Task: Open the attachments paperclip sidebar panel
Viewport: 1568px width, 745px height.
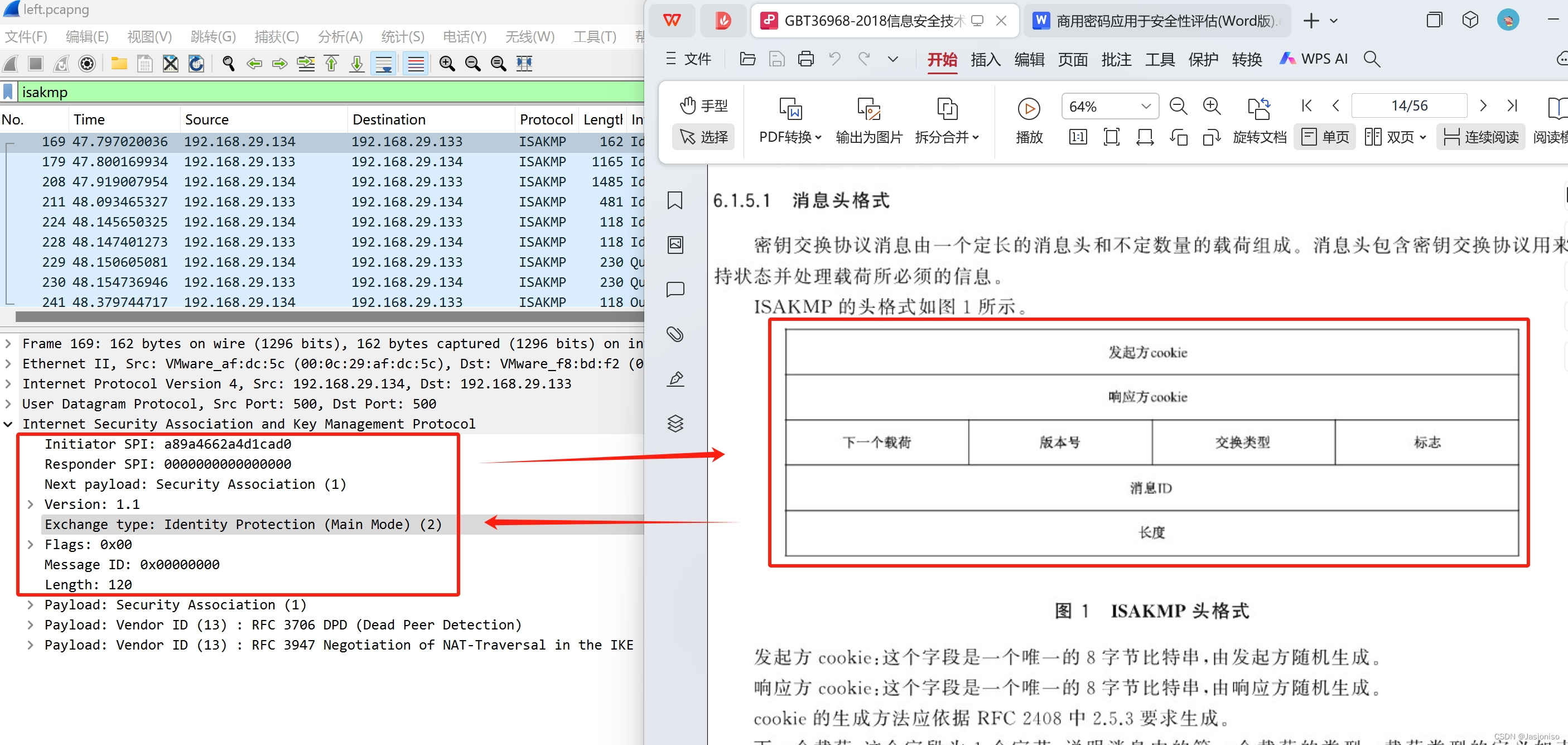Action: [x=675, y=334]
